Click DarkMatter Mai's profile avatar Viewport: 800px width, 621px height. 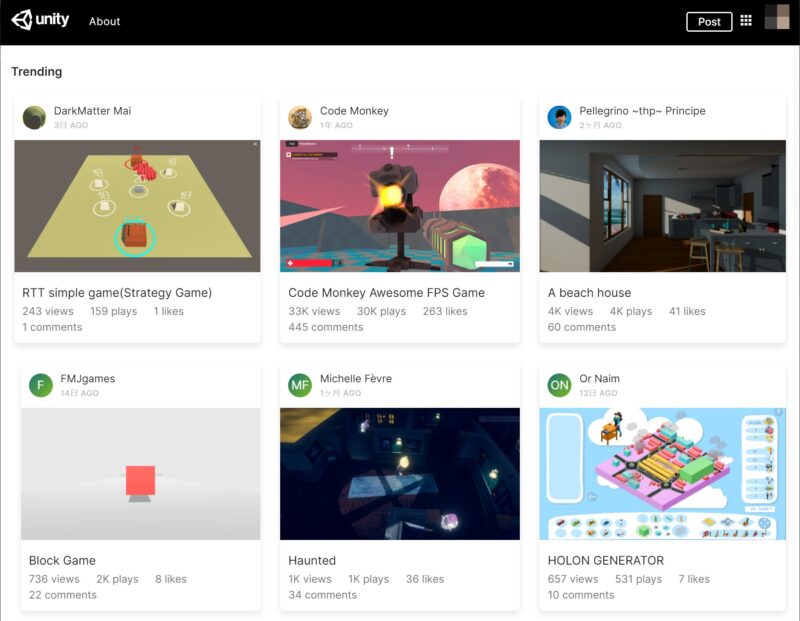[32, 116]
